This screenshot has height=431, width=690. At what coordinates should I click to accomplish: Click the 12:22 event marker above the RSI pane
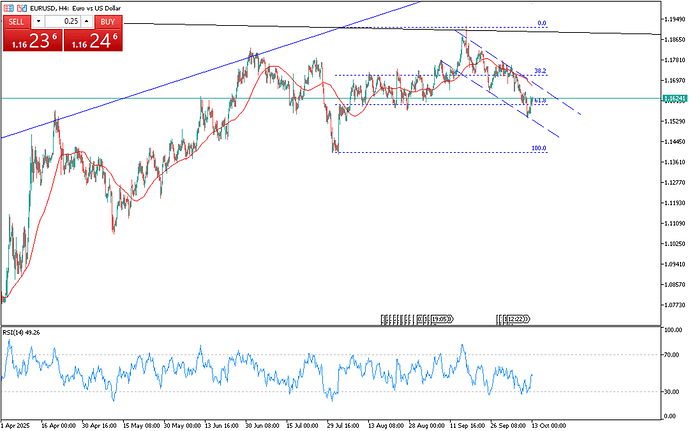click(x=516, y=319)
